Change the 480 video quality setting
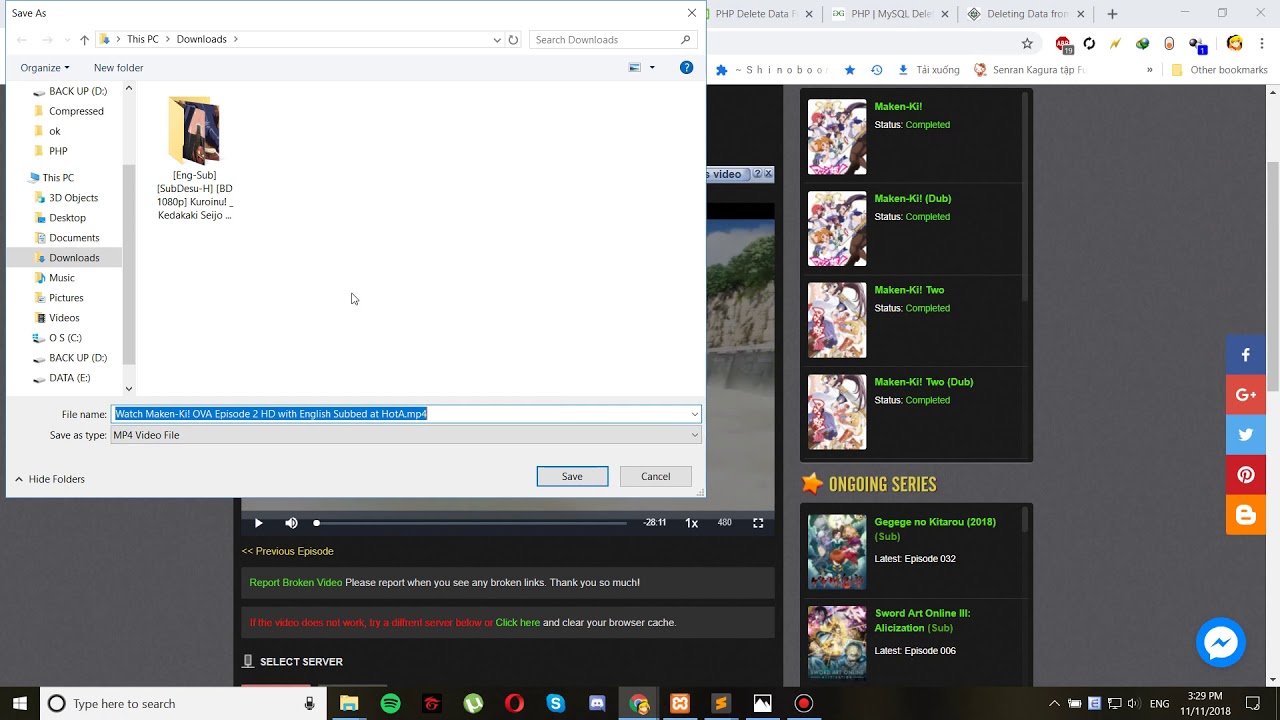1280x720 pixels. point(725,523)
